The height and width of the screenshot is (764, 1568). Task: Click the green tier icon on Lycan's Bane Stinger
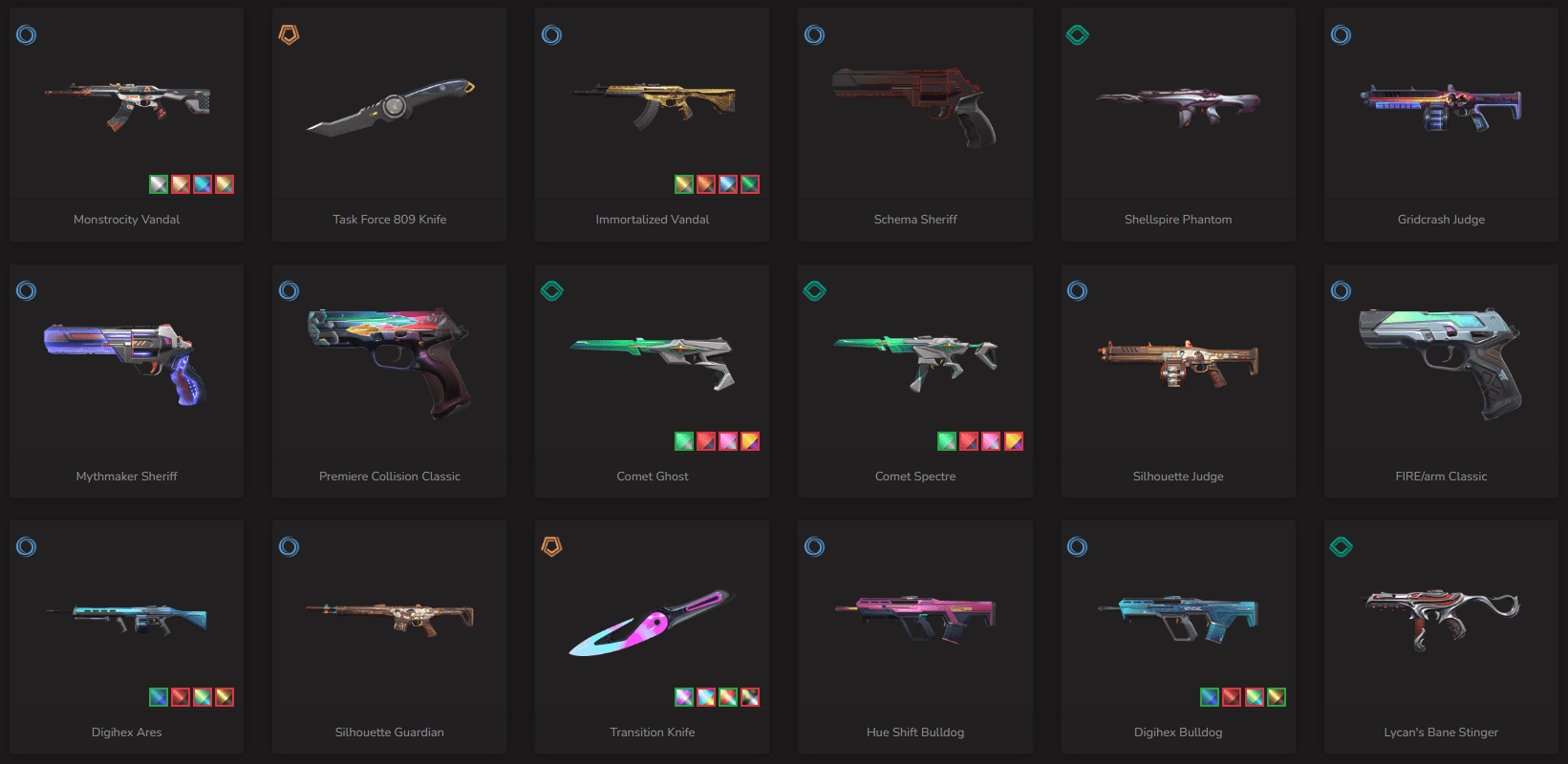(x=1341, y=547)
